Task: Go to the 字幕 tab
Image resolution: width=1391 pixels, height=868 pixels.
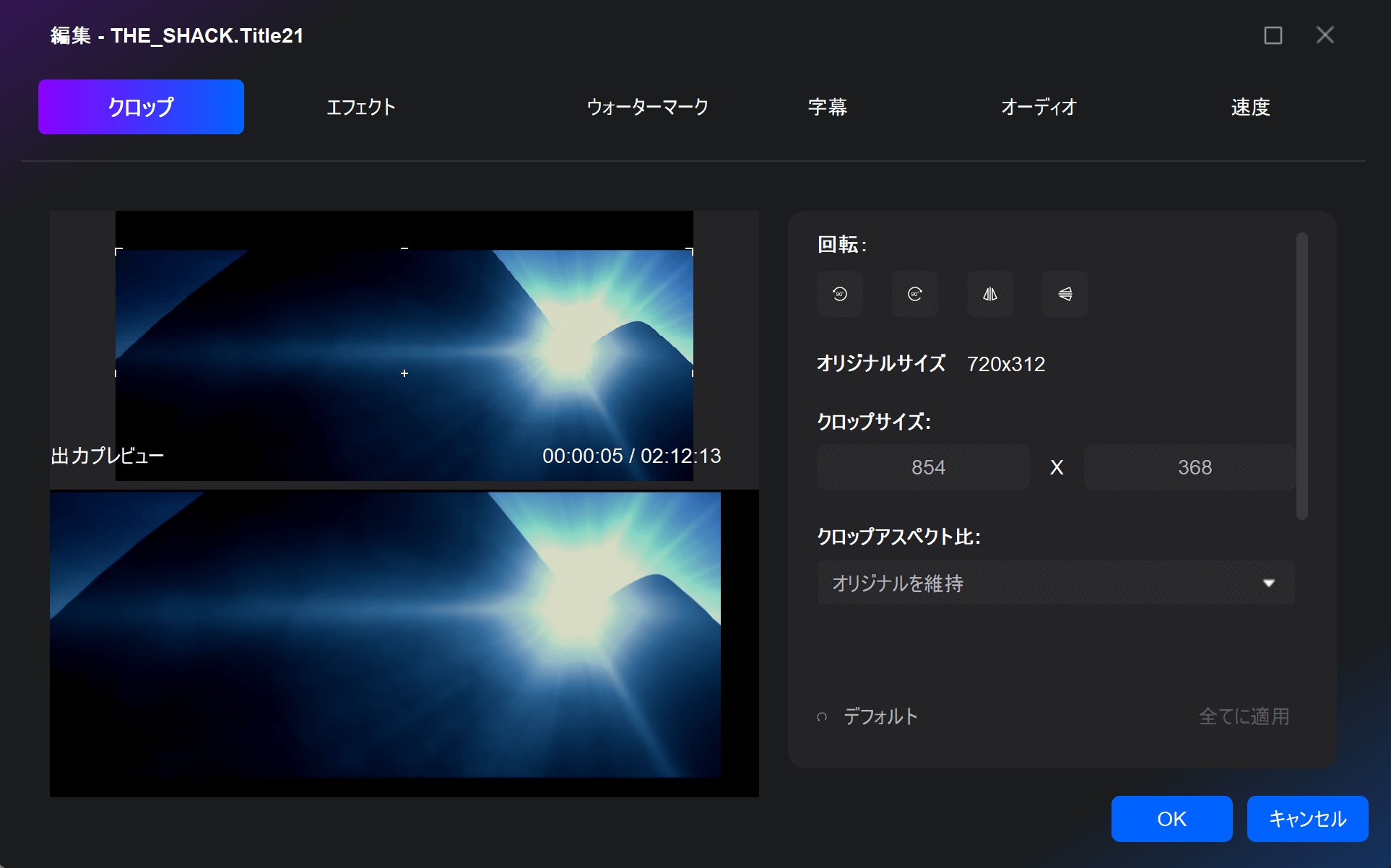Action: coord(827,107)
